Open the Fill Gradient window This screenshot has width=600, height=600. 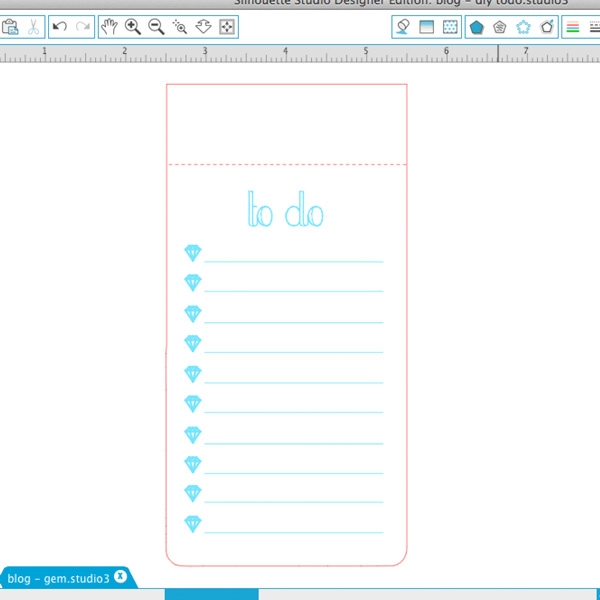(x=426, y=27)
